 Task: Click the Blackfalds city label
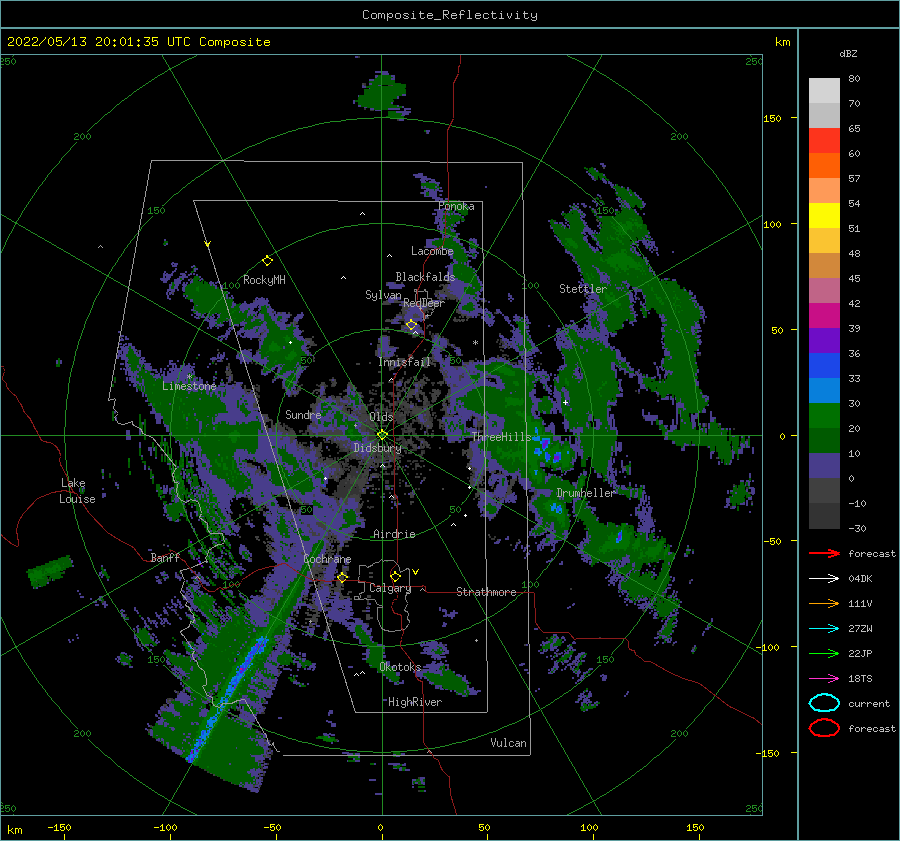tap(425, 277)
